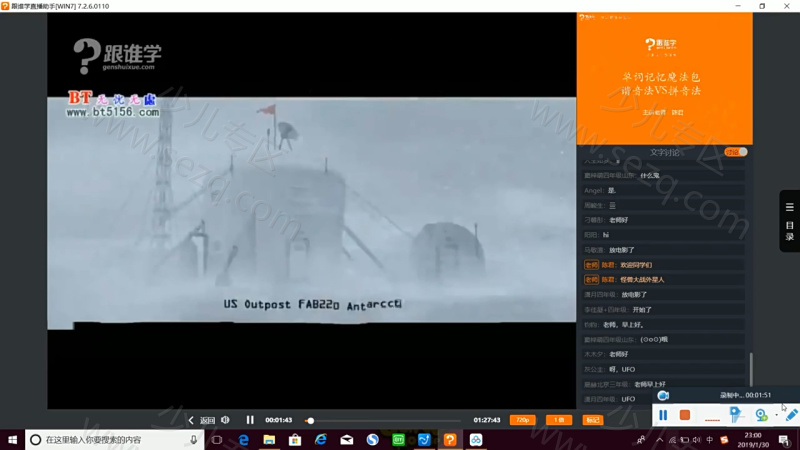Screen dimensions: 800x450
Task: Open File Explorer from the taskbar
Action: (269, 440)
